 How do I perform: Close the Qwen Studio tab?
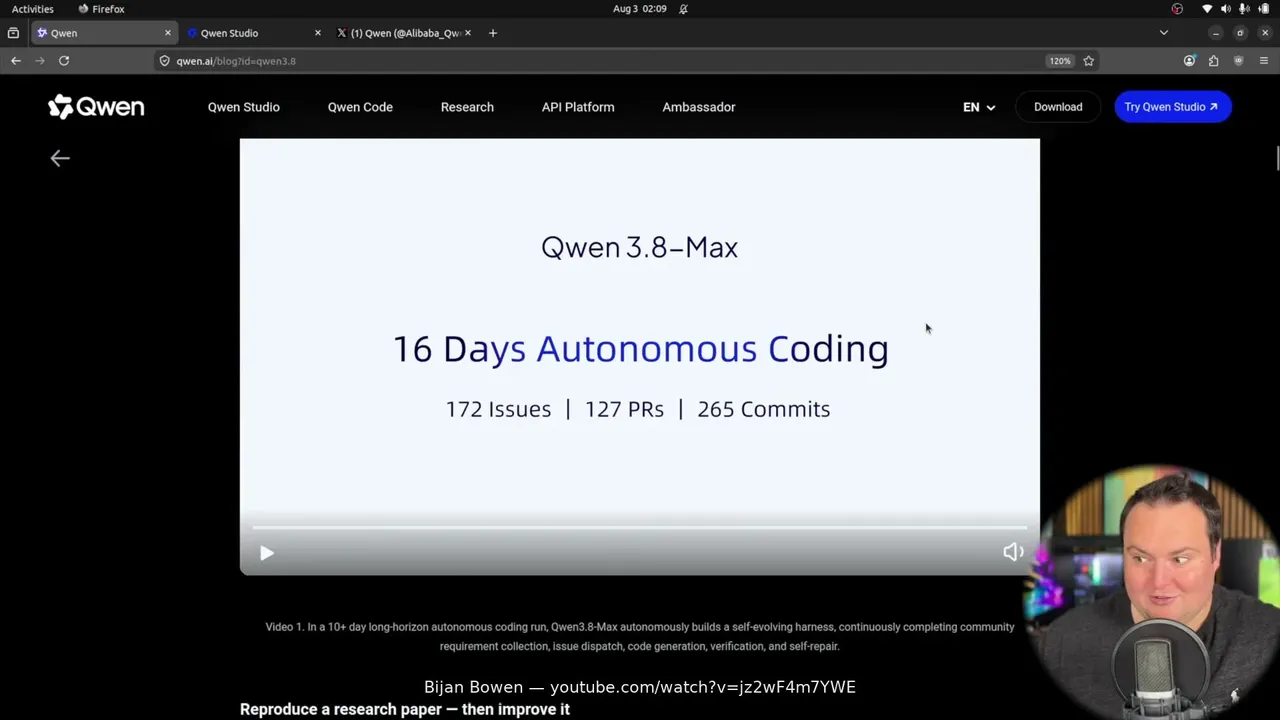[318, 33]
